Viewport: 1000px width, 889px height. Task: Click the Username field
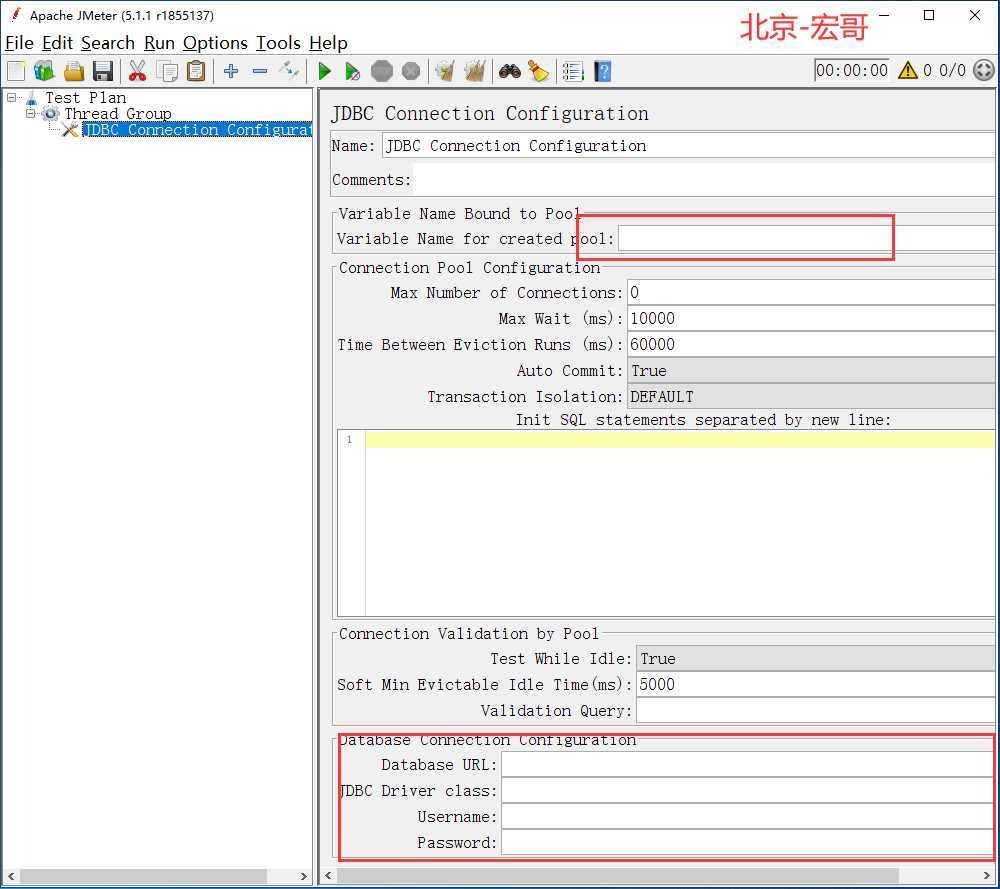click(x=747, y=817)
